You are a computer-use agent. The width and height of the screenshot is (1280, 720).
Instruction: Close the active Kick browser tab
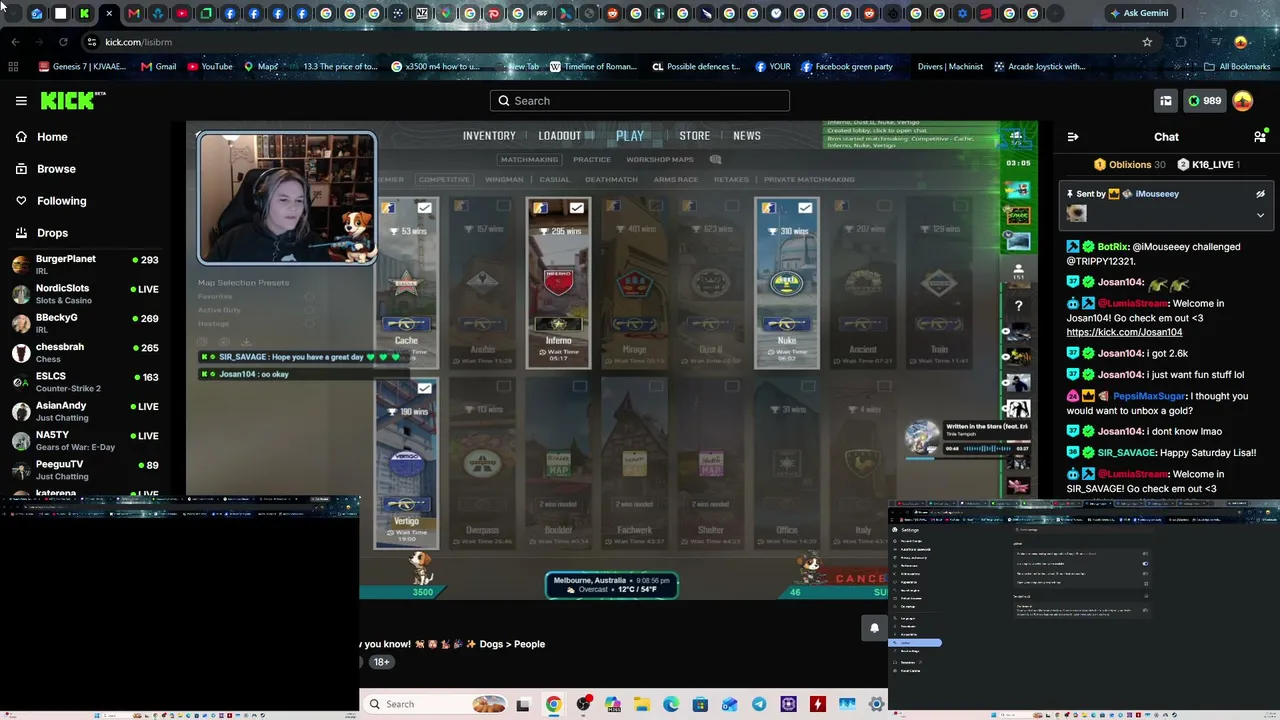click(x=109, y=14)
